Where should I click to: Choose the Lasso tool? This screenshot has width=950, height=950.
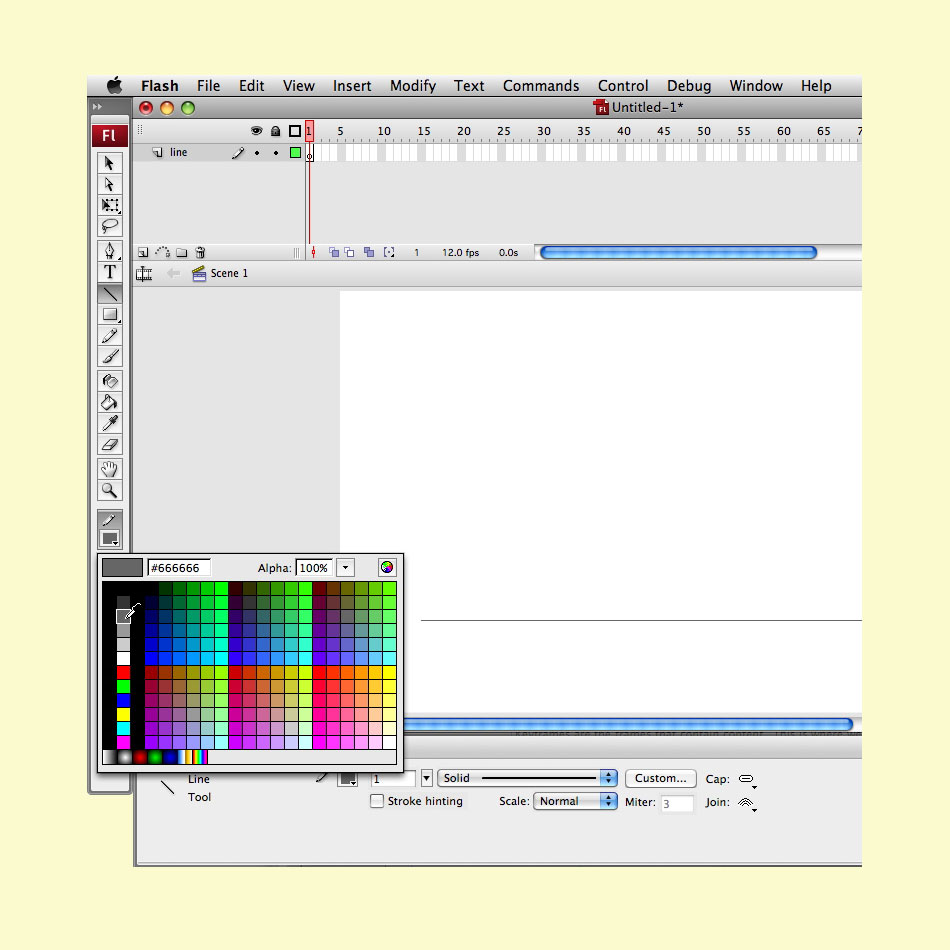110,226
